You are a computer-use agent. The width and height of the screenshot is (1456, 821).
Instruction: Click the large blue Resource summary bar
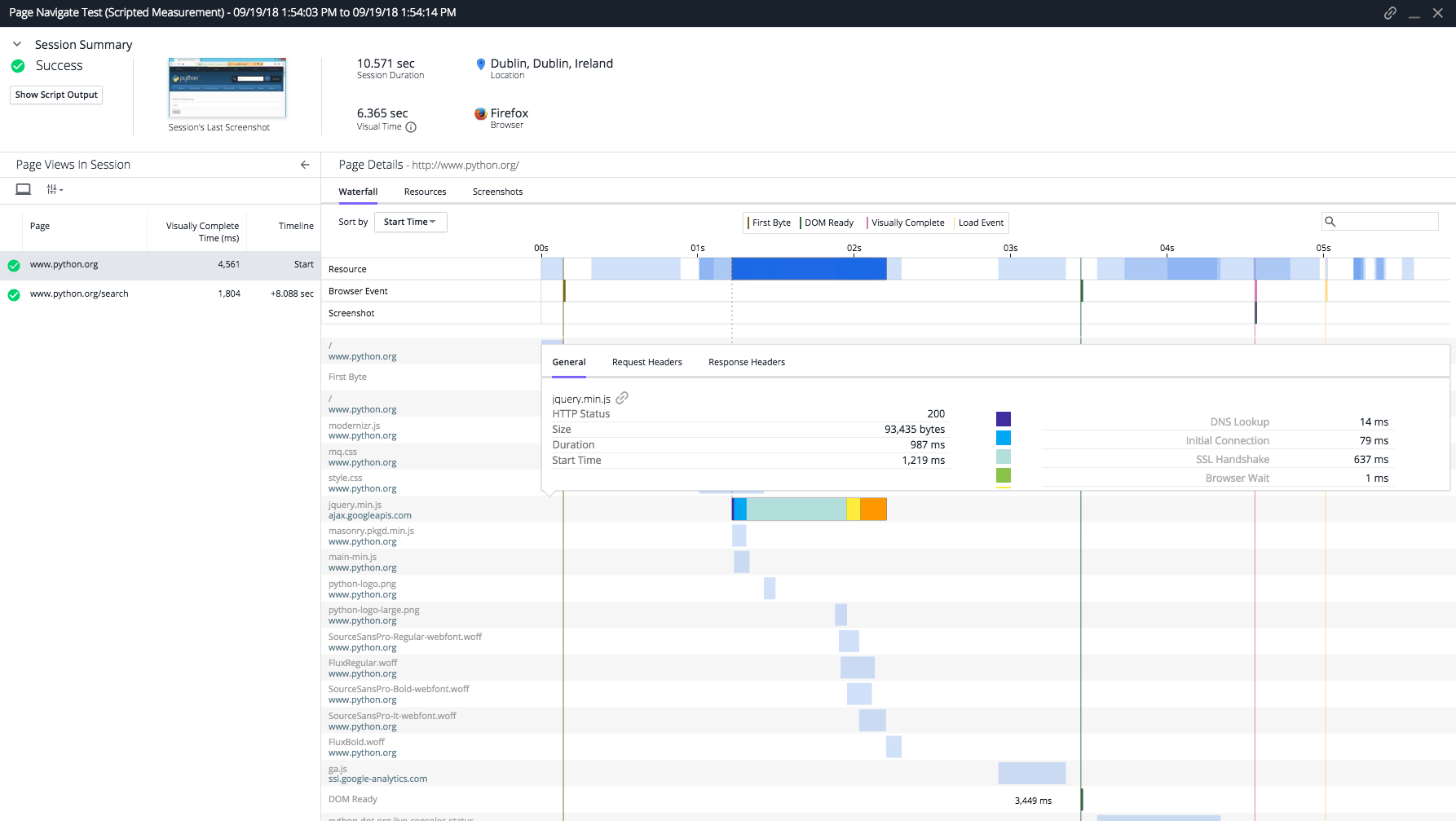809,269
